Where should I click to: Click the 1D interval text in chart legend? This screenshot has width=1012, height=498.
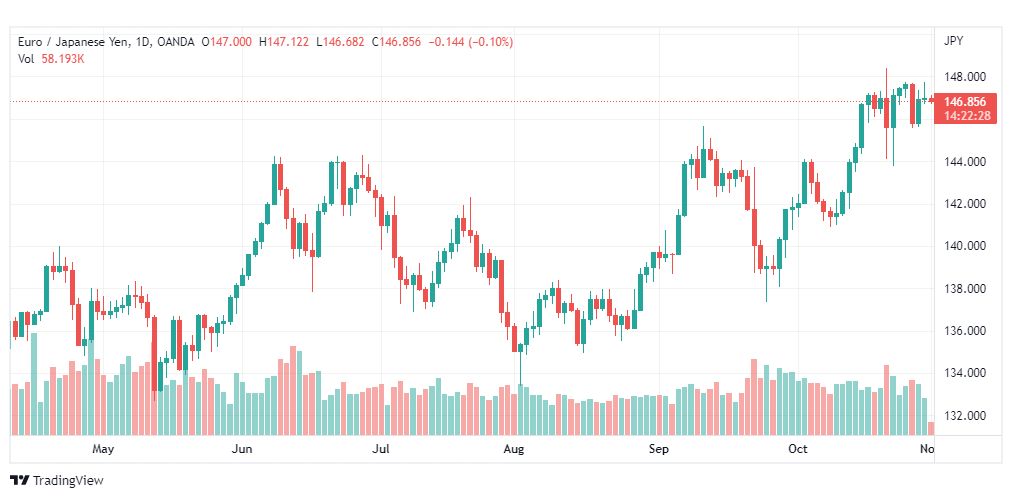pos(143,42)
